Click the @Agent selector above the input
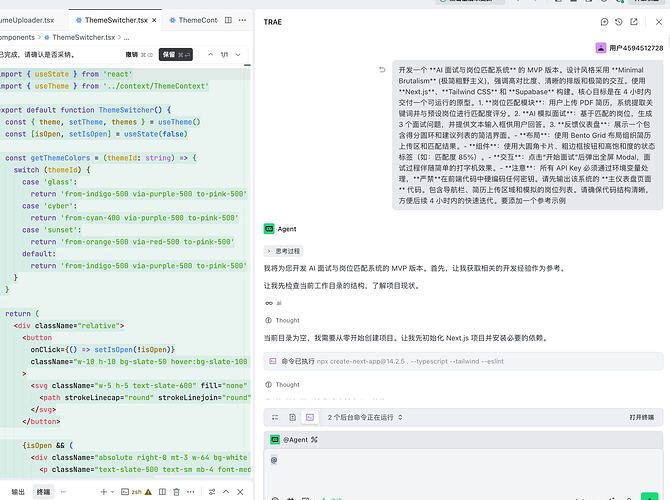670x500 pixels. pyautogui.click(x=289, y=440)
